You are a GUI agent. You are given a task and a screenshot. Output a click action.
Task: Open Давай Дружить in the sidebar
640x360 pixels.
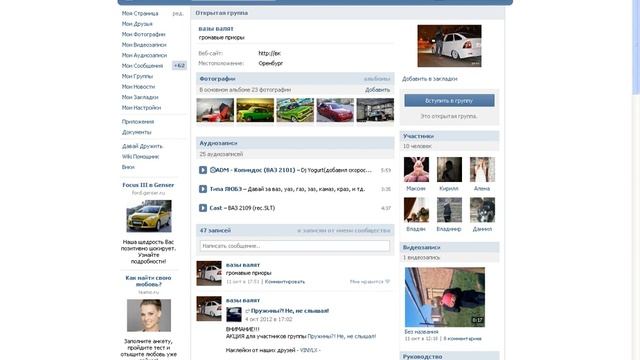[x=142, y=146]
